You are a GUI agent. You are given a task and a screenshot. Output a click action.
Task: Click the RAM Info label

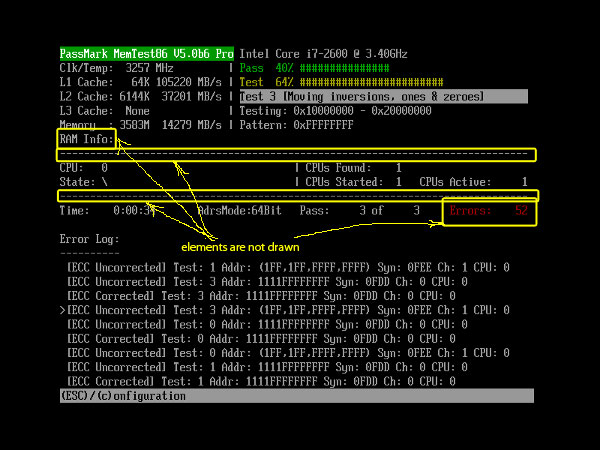point(87,139)
